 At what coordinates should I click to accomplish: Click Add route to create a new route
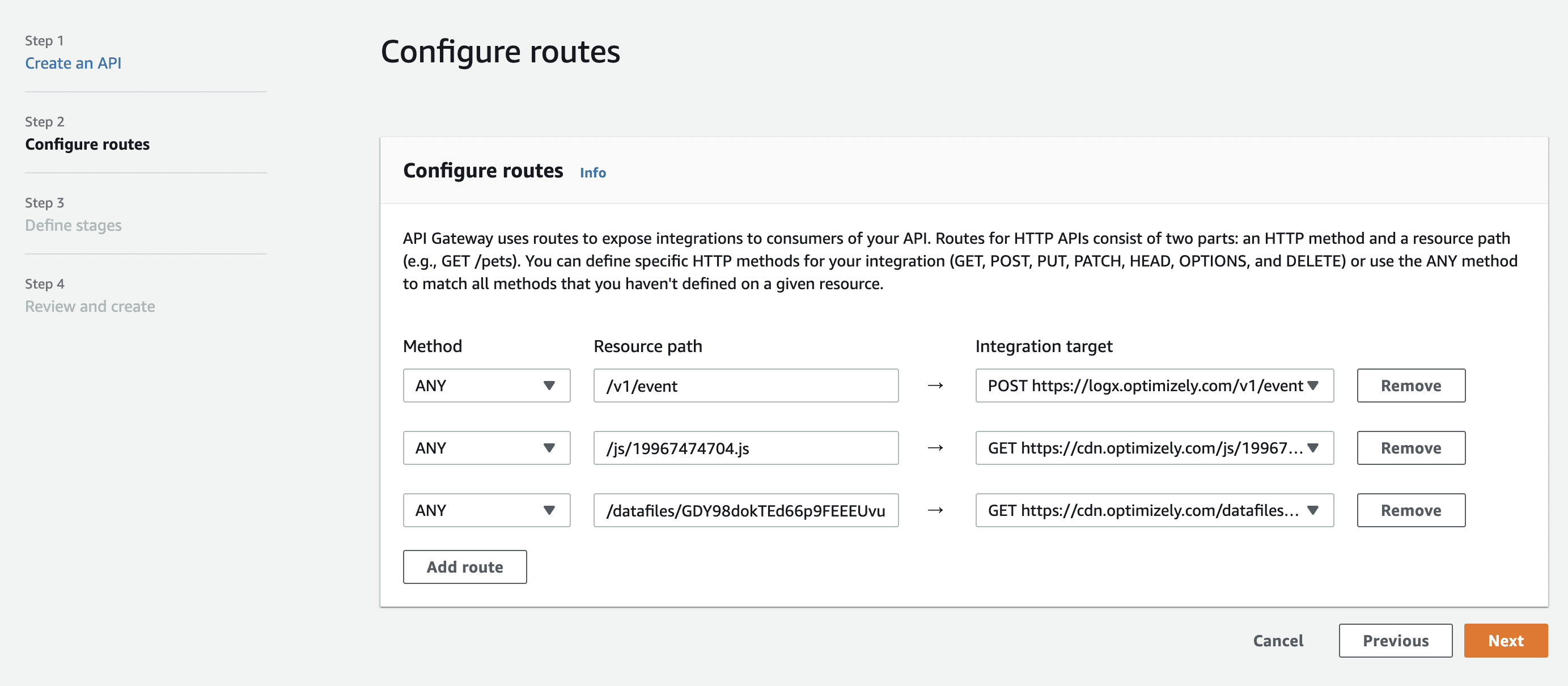(x=464, y=567)
